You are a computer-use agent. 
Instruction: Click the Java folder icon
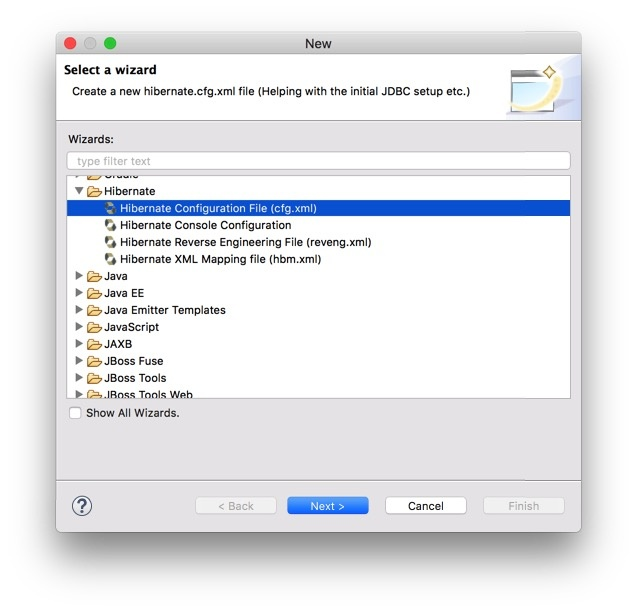[x=94, y=276]
